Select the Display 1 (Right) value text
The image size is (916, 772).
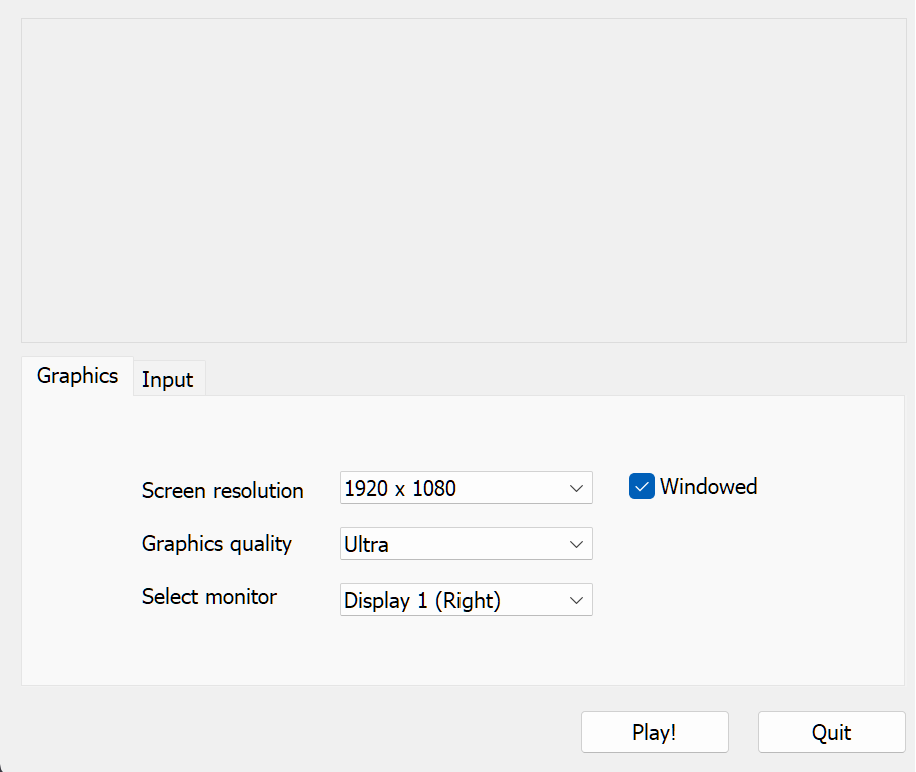click(422, 600)
